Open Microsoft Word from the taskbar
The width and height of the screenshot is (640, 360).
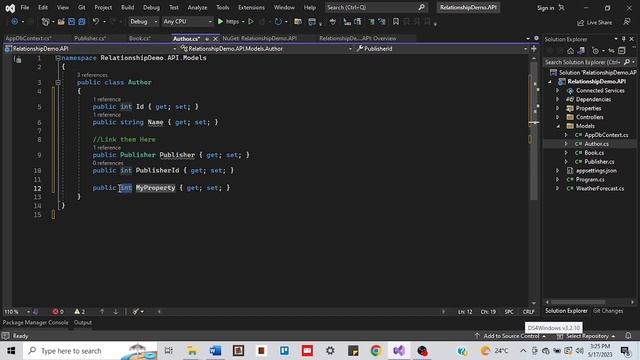click(x=215, y=351)
